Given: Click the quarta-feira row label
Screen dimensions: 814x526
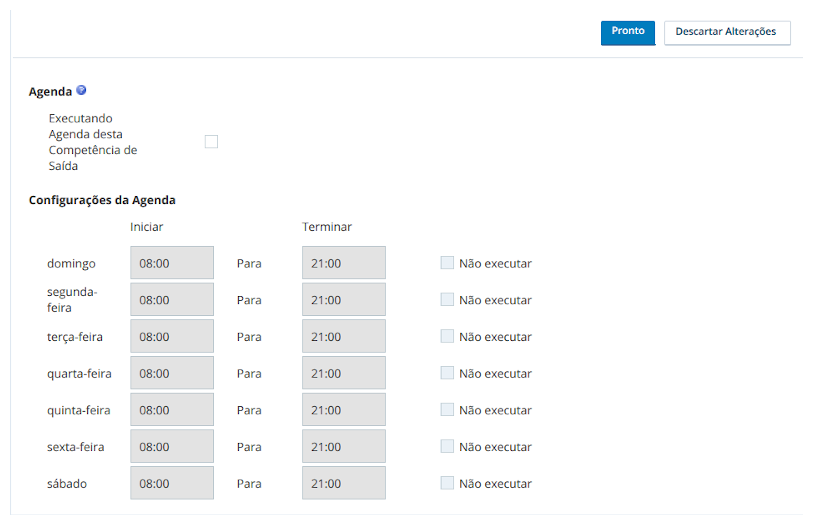Looking at the screenshot, I should pyautogui.click(x=79, y=374).
